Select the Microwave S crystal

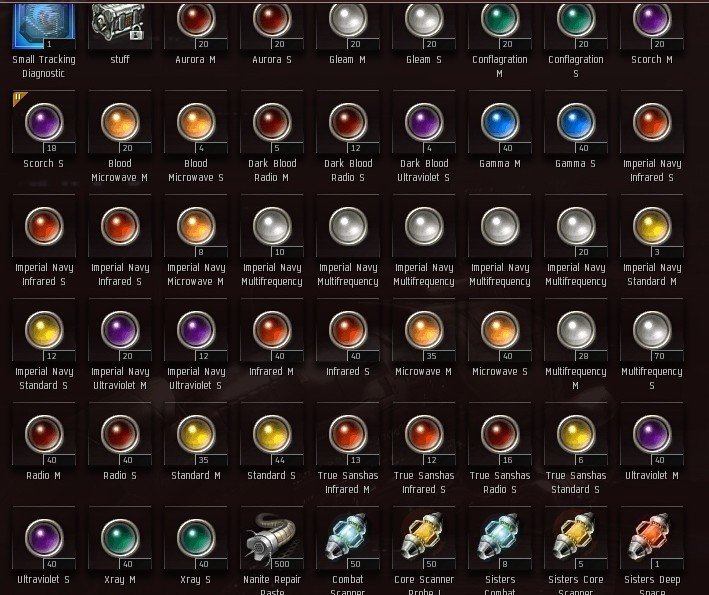[x=500, y=330]
